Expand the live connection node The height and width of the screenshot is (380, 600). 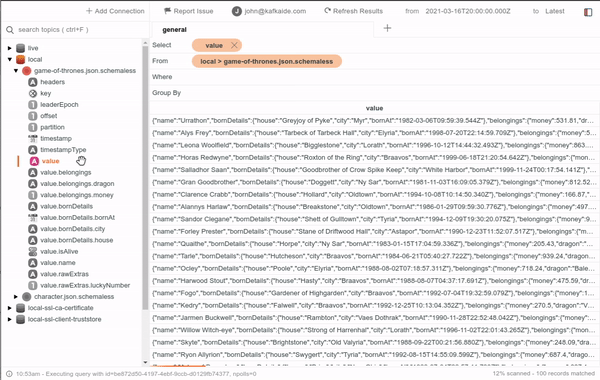10,48
